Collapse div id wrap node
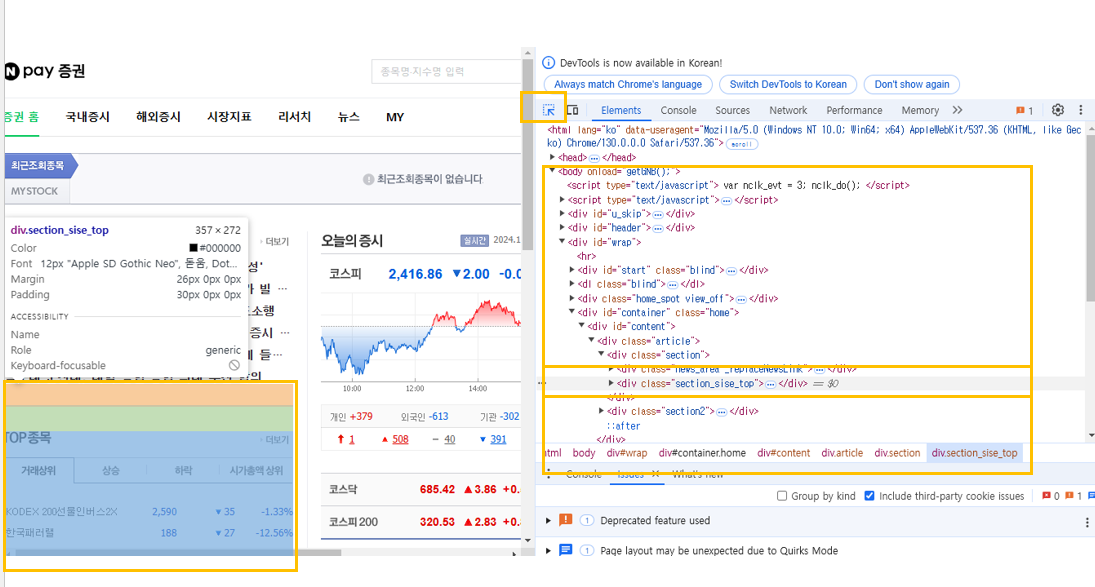The image size is (1095, 587). click(x=562, y=242)
